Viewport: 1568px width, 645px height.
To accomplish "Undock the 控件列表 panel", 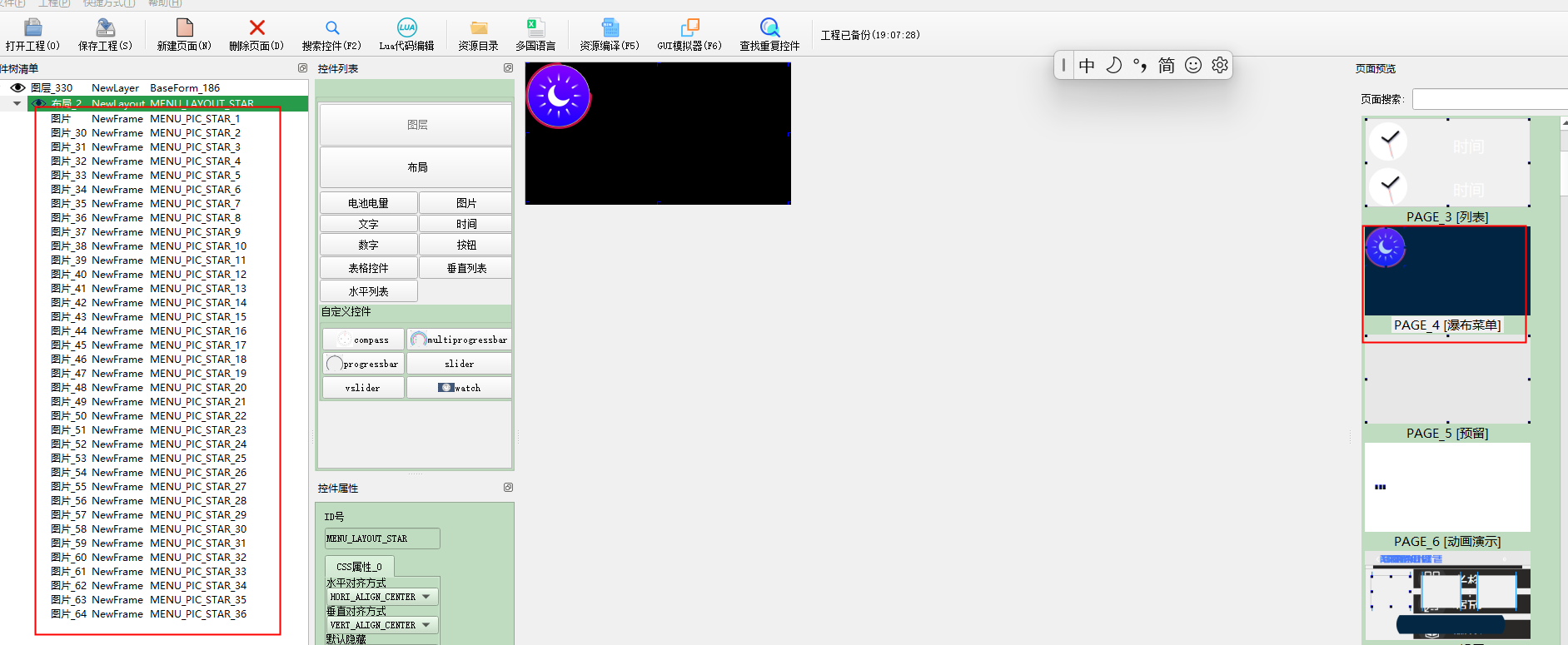I will point(508,68).
